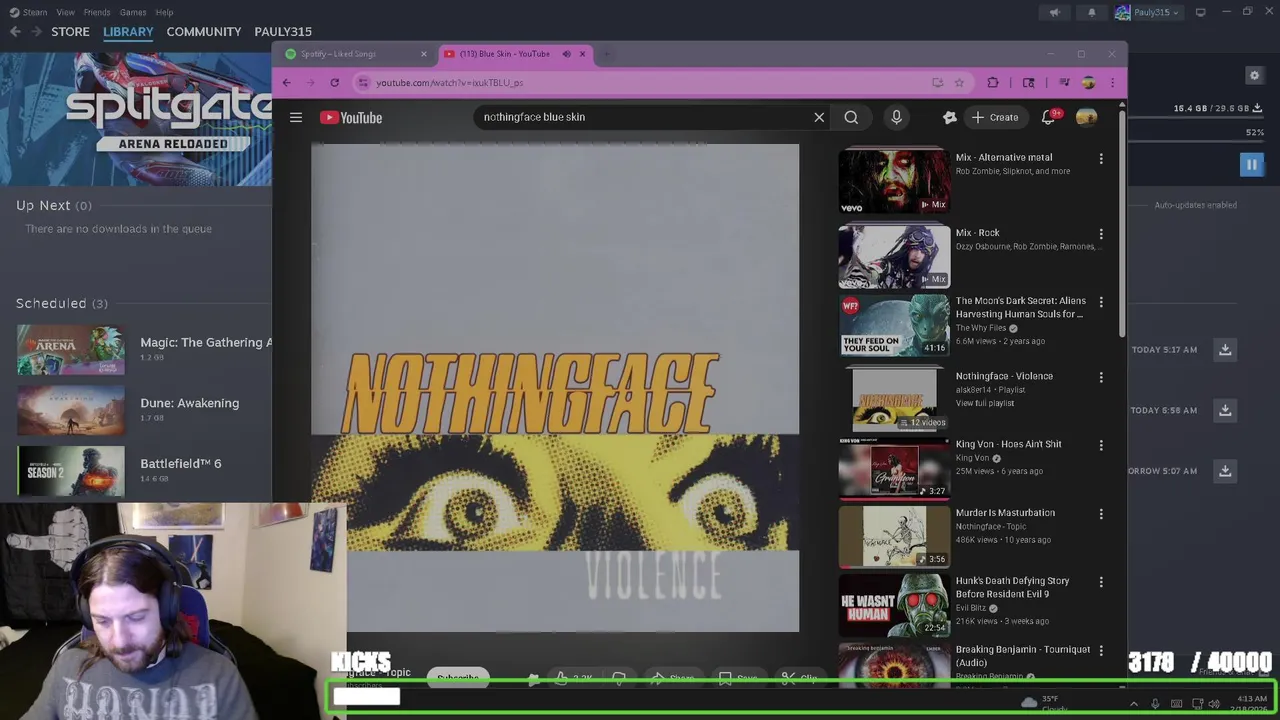Go to the YouTube home logo
The width and height of the screenshot is (1280, 720).
[x=351, y=117]
